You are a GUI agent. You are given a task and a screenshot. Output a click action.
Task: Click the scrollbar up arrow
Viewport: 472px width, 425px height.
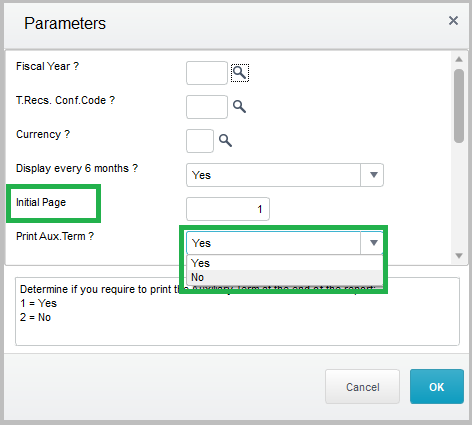pos(459,59)
